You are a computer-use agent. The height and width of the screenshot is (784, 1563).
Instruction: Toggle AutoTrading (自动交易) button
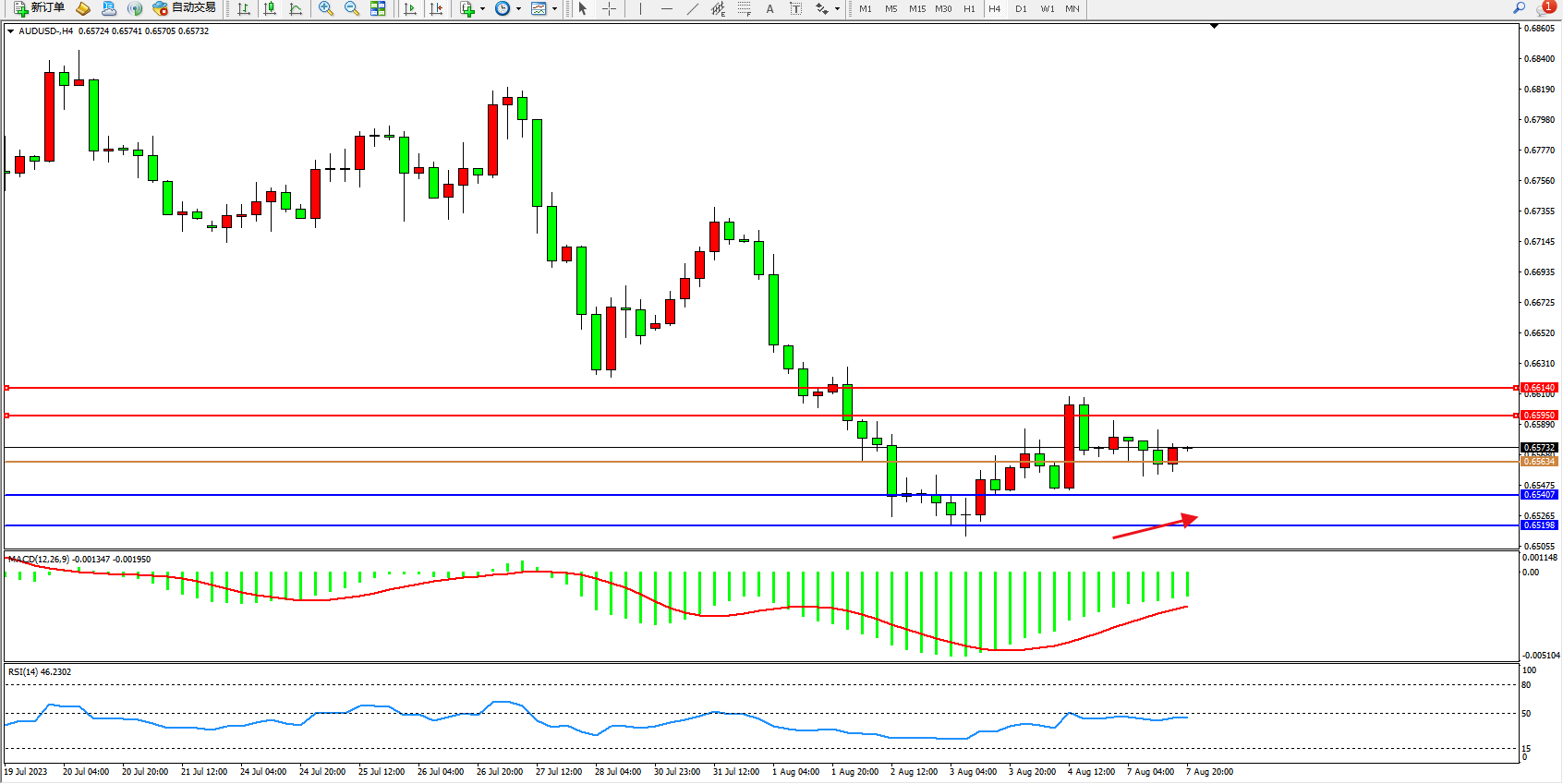point(185,8)
